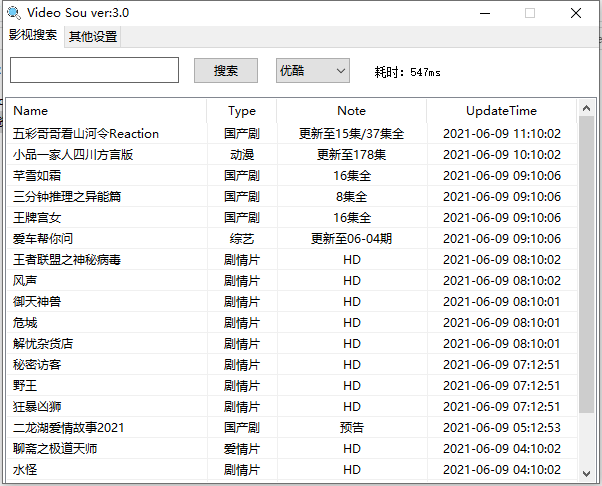Click timestamp 2021-06-09 05:12:53
The image size is (602, 486).
[x=502, y=428]
